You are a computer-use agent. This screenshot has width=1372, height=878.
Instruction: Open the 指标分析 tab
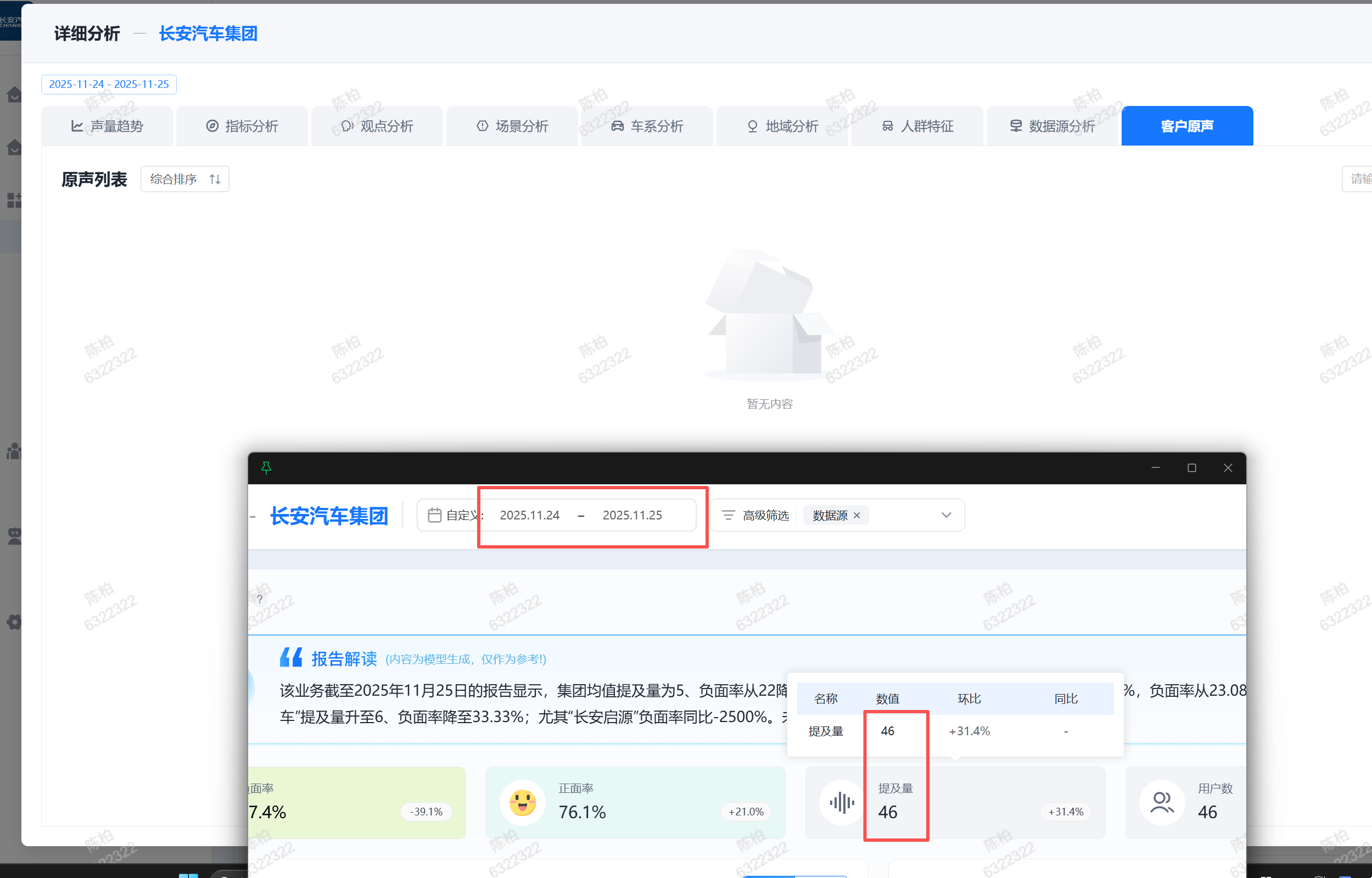pyautogui.click(x=242, y=126)
